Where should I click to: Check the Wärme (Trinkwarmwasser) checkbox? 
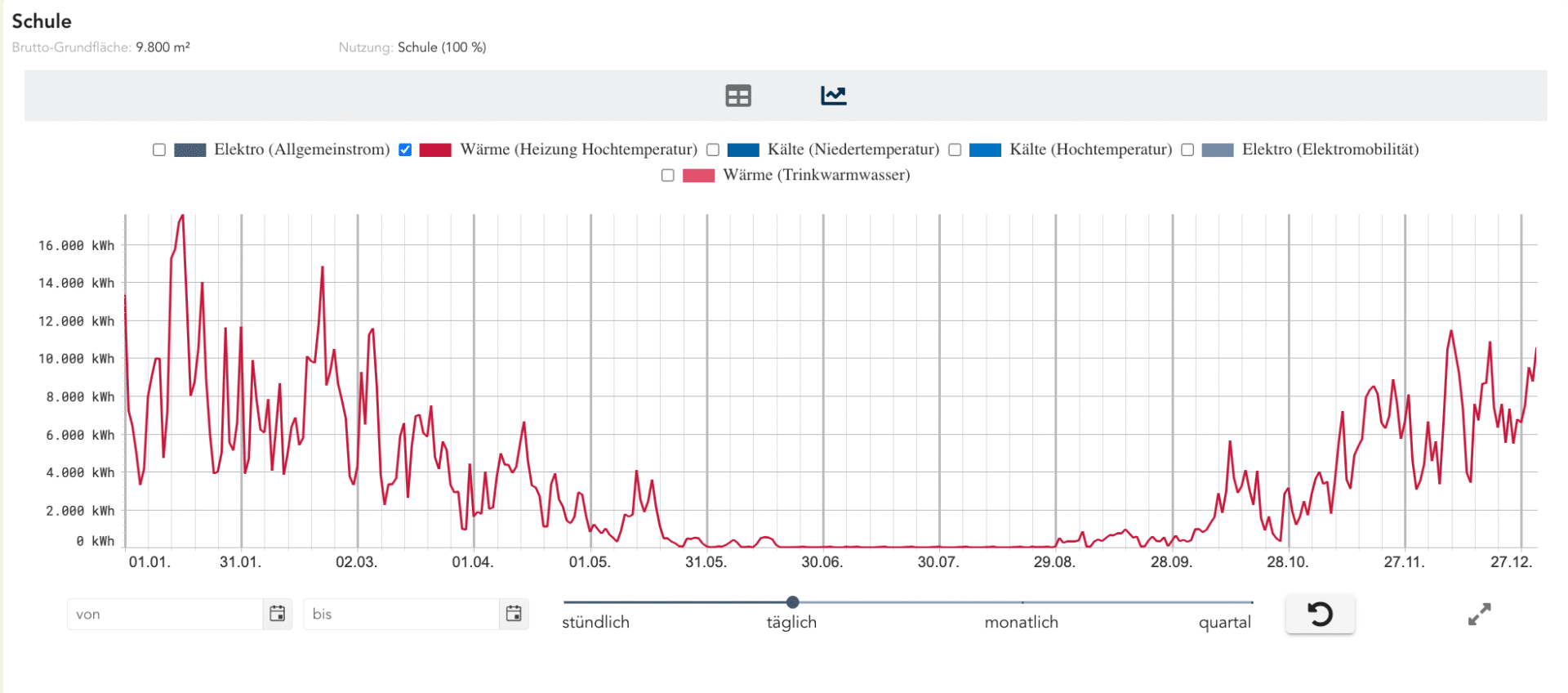668,175
